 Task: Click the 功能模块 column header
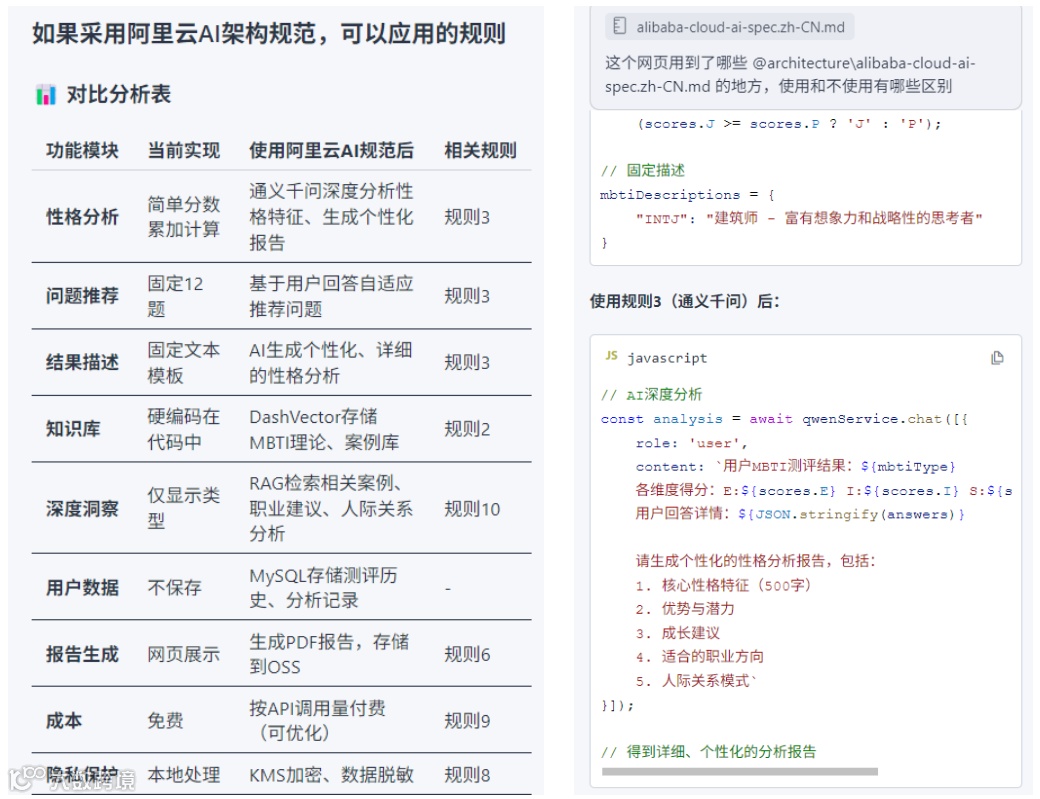pyautogui.click(x=82, y=151)
